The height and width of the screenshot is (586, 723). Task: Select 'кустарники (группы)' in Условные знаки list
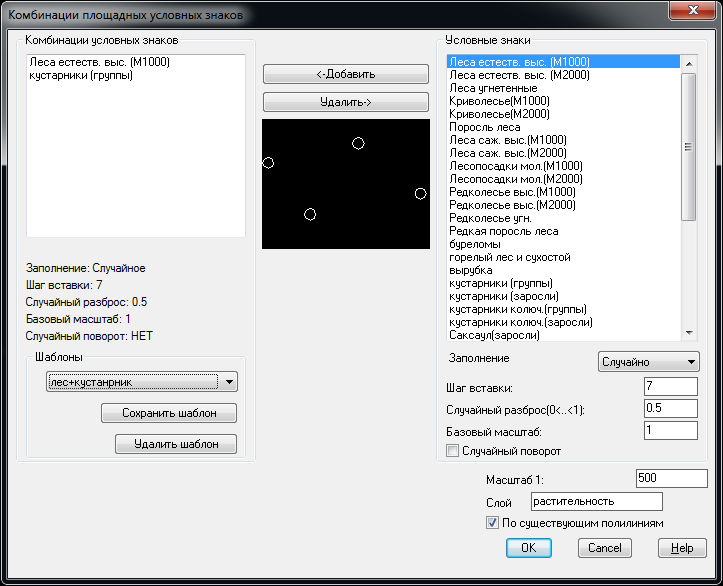[563, 283]
